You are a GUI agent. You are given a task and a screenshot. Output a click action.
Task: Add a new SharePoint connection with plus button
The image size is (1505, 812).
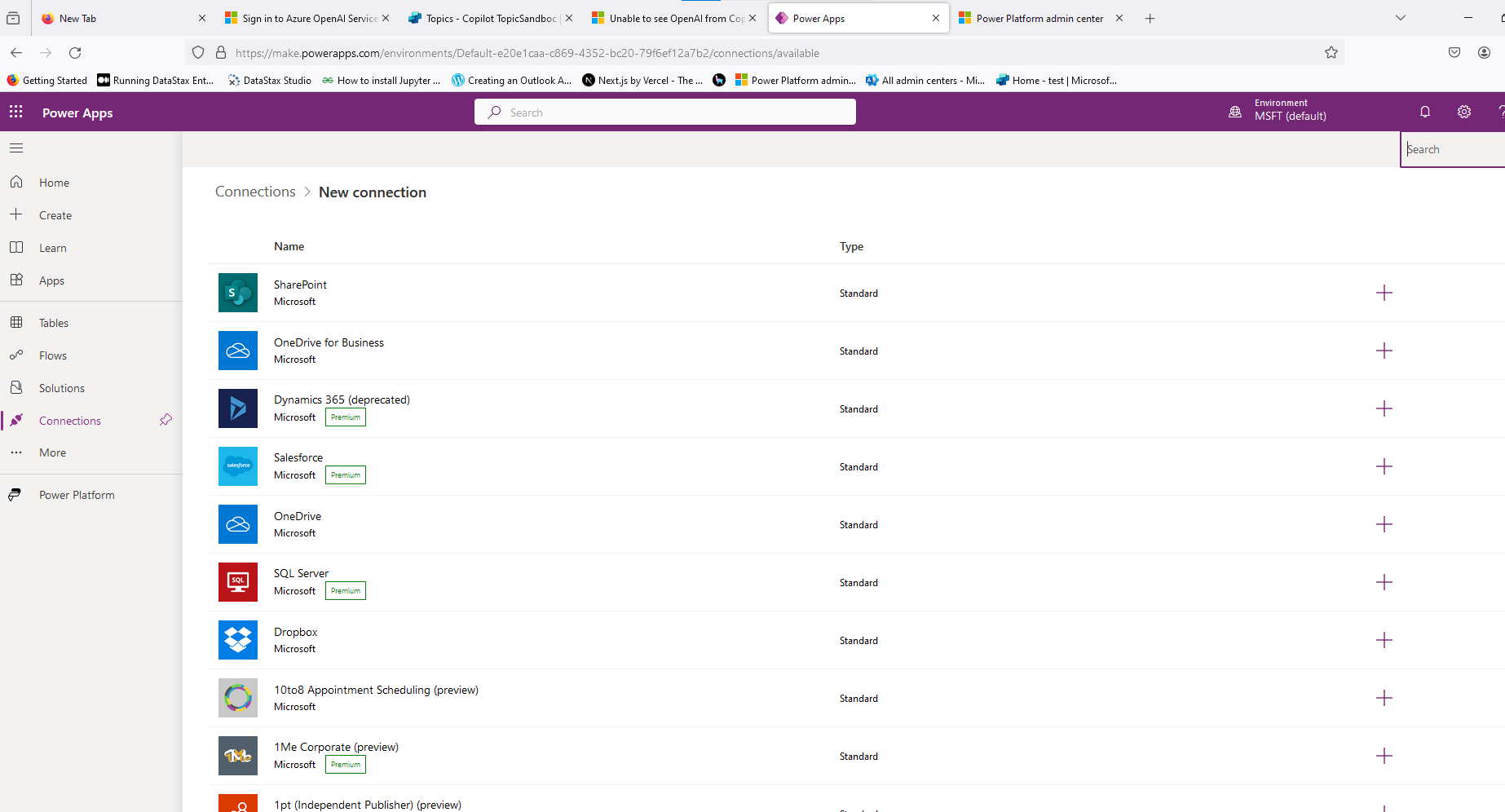[x=1384, y=293]
